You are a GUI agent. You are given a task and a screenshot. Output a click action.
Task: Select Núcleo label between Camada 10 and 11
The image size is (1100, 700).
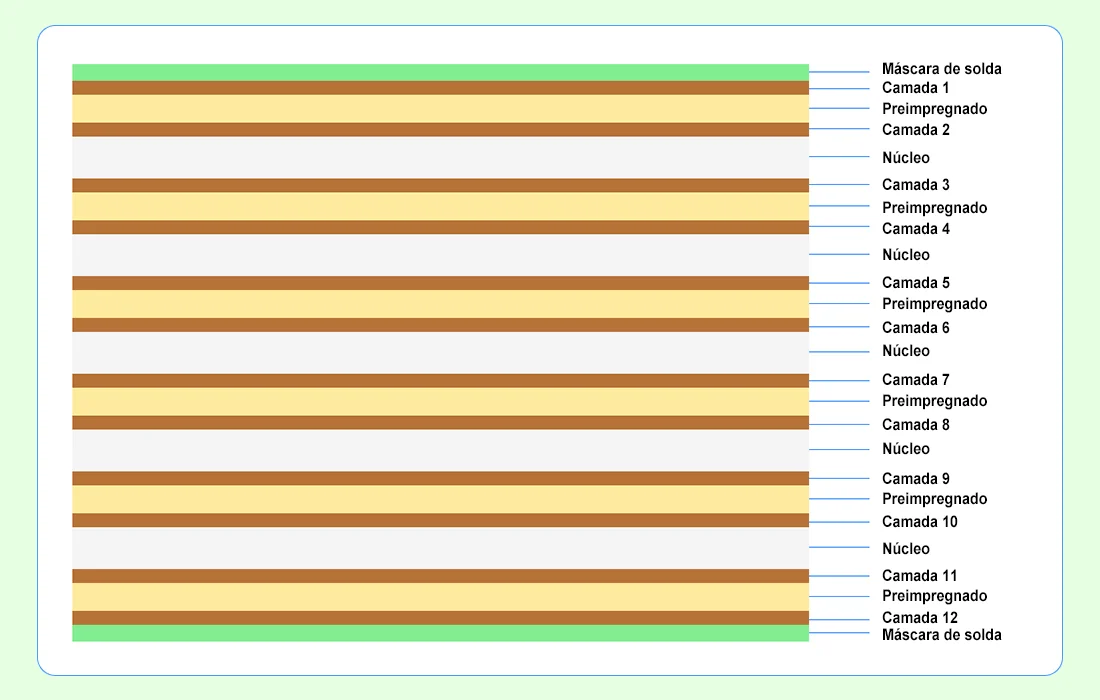(x=905, y=549)
